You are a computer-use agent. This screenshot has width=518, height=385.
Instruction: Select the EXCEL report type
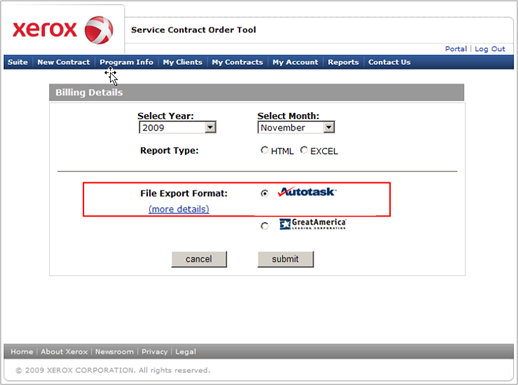click(304, 150)
